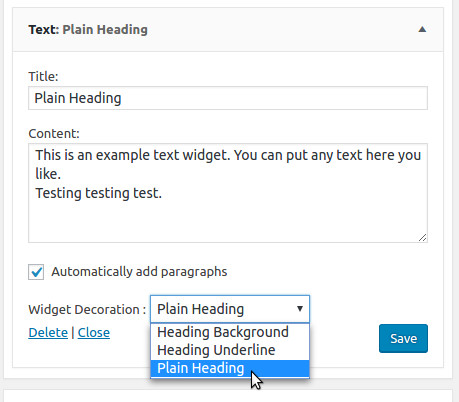Save the widget settings
The height and width of the screenshot is (402, 459).
[403, 338]
